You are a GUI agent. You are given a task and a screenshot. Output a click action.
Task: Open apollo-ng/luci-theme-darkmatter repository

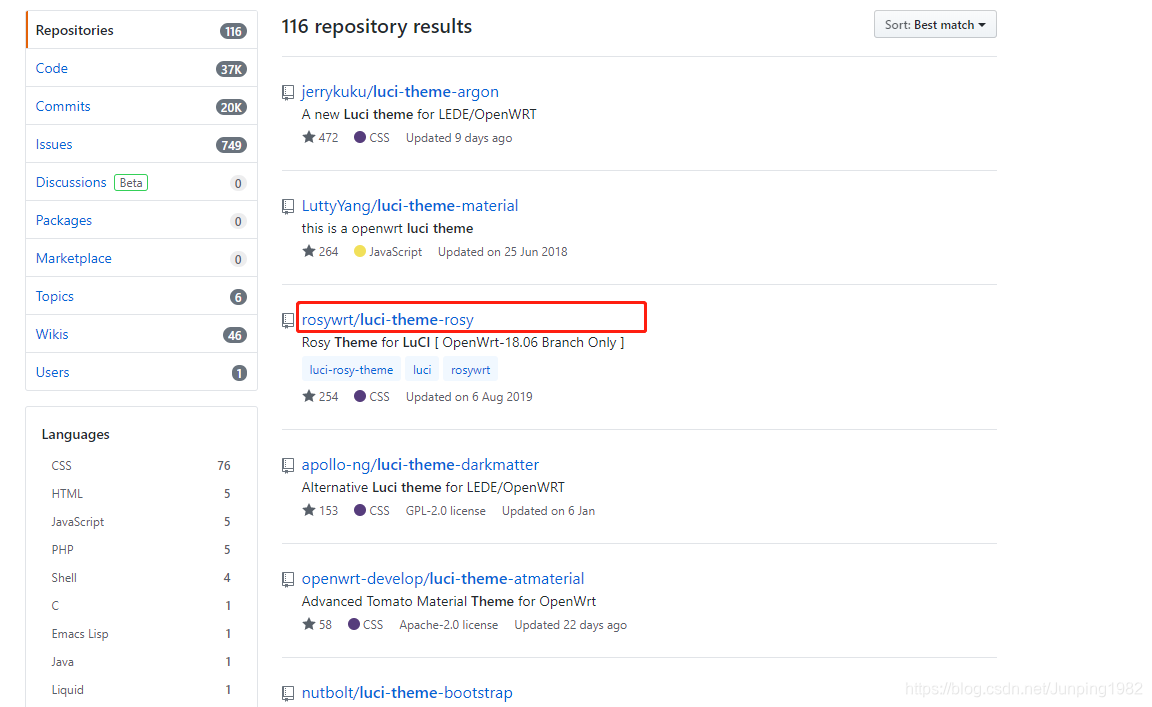420,464
